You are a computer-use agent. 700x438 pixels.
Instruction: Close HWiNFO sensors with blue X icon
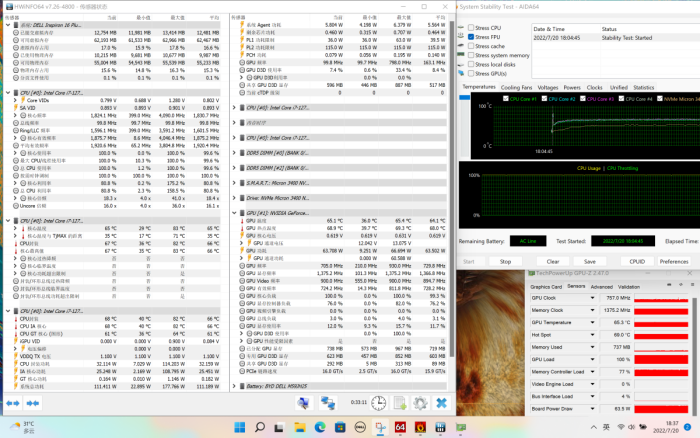442,403
